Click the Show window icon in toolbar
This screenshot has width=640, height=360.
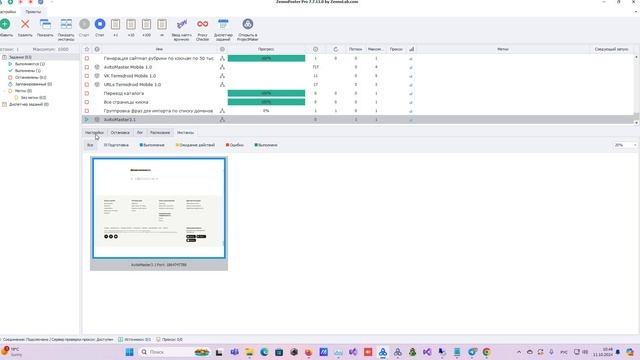45,24
